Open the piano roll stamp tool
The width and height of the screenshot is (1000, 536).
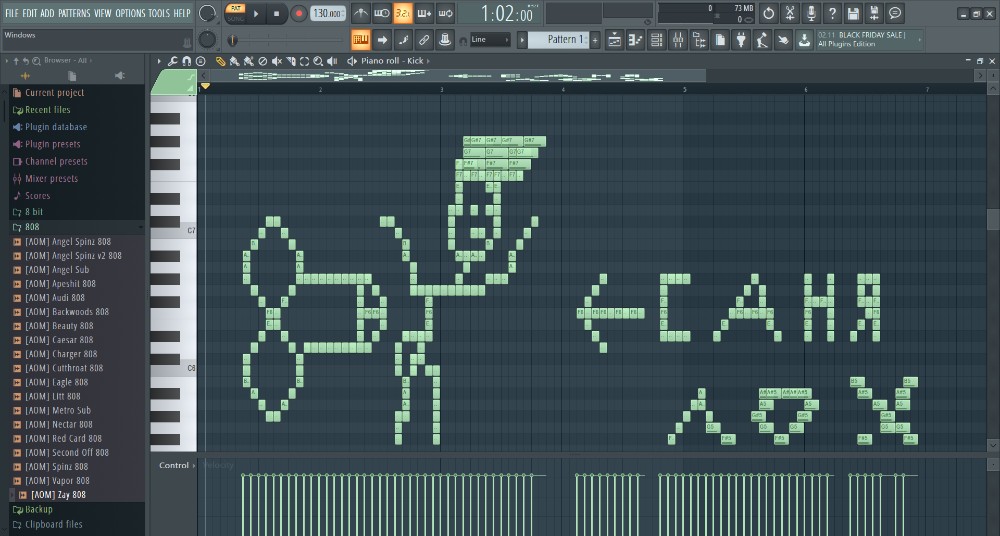(x=200, y=61)
